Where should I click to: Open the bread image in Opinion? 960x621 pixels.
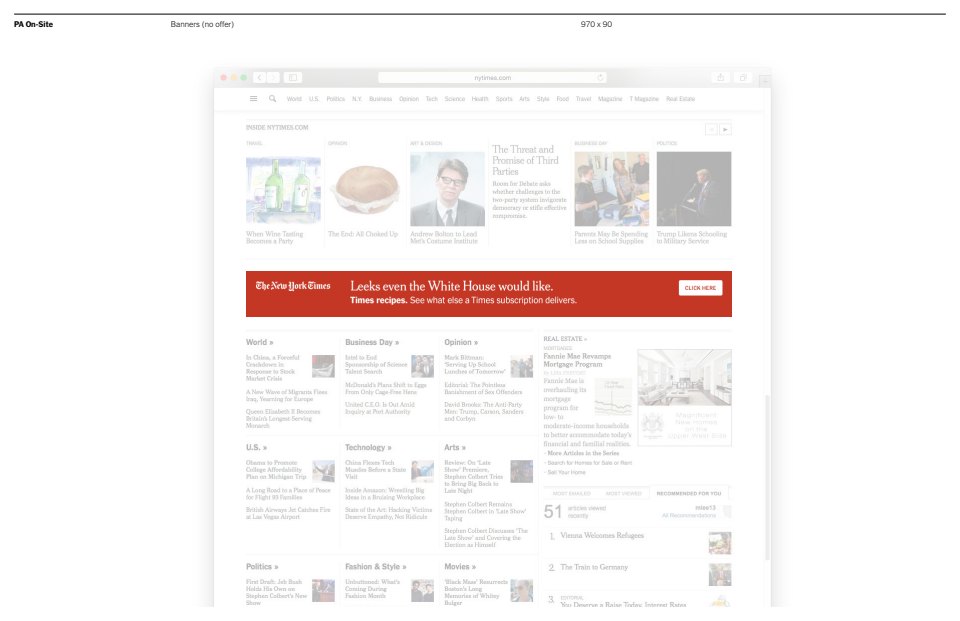(x=365, y=189)
